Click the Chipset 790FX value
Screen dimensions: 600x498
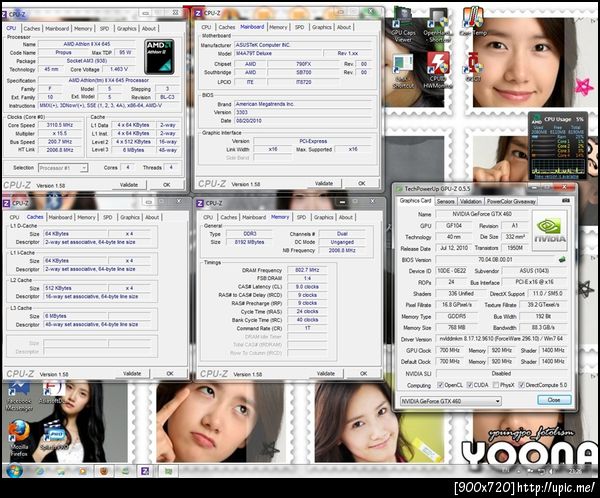pyautogui.click(x=303, y=64)
